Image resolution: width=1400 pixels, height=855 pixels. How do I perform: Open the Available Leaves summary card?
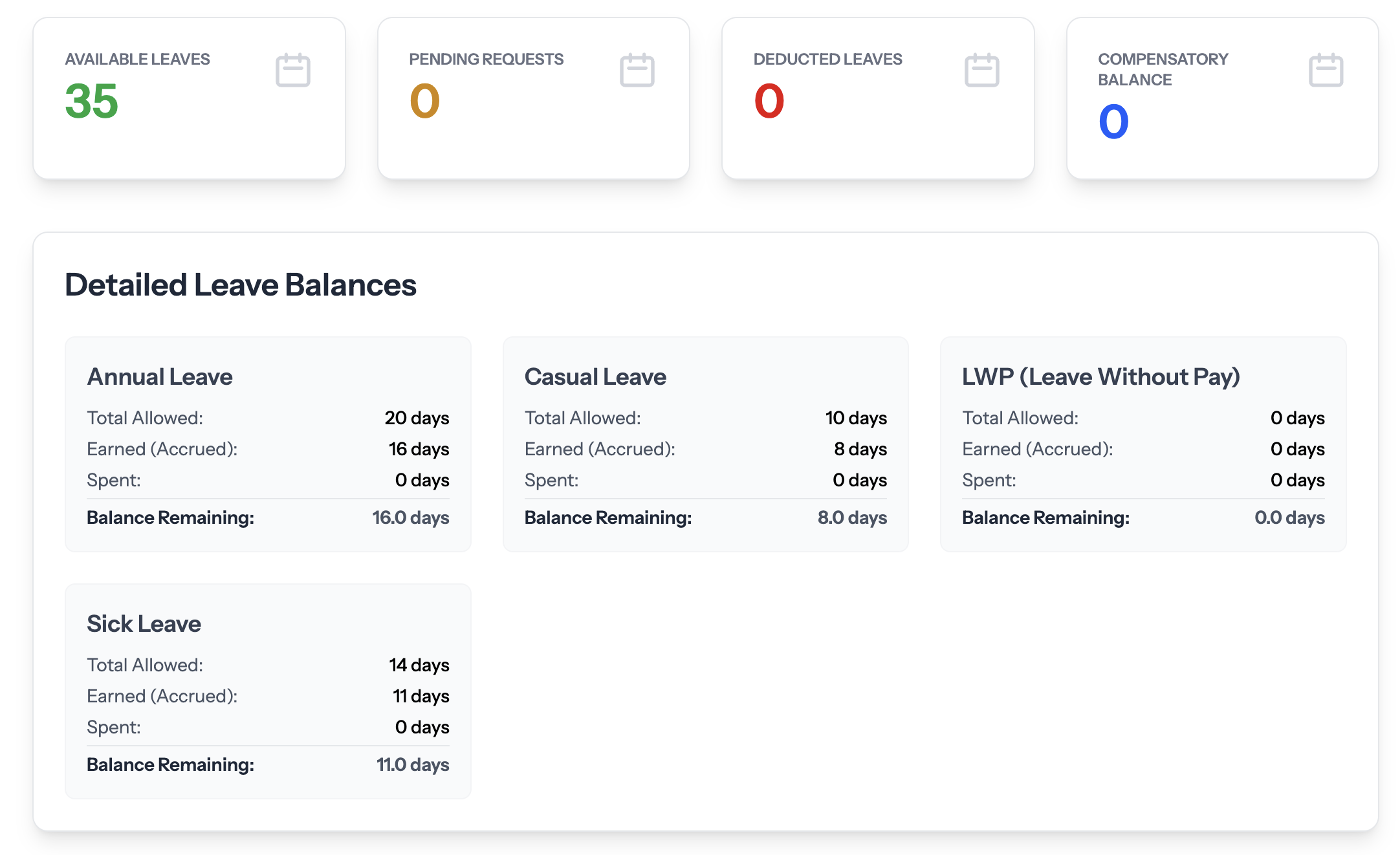coord(190,97)
